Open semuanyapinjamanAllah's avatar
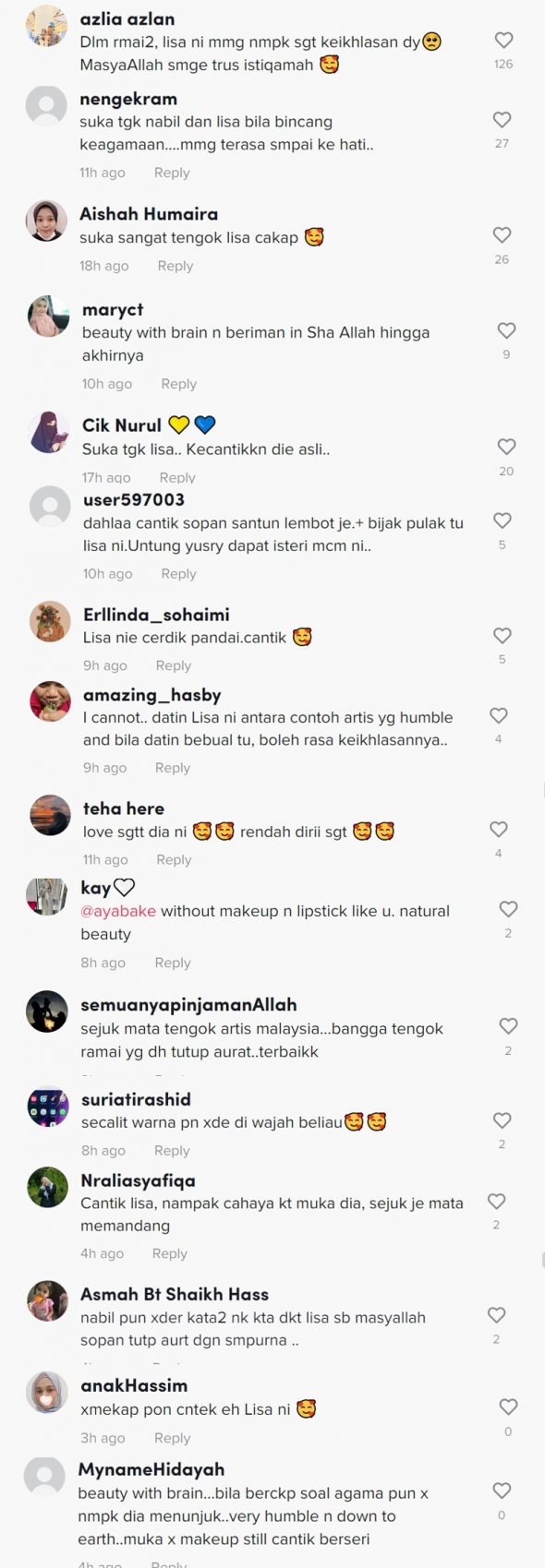Image resolution: width=545 pixels, height=1568 pixels. [47, 1011]
